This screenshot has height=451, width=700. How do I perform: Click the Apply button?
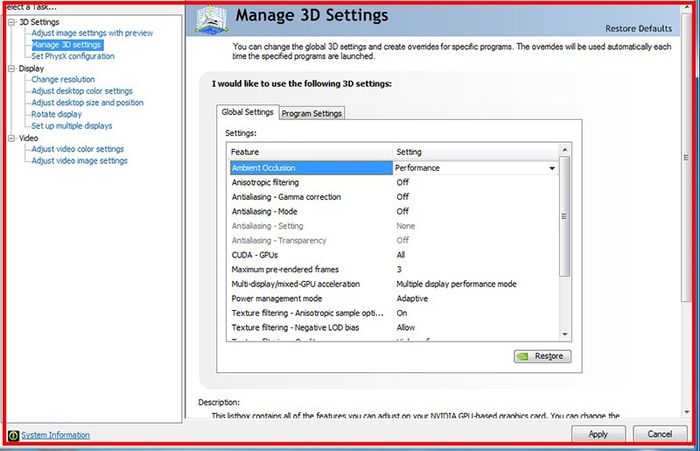click(x=598, y=434)
